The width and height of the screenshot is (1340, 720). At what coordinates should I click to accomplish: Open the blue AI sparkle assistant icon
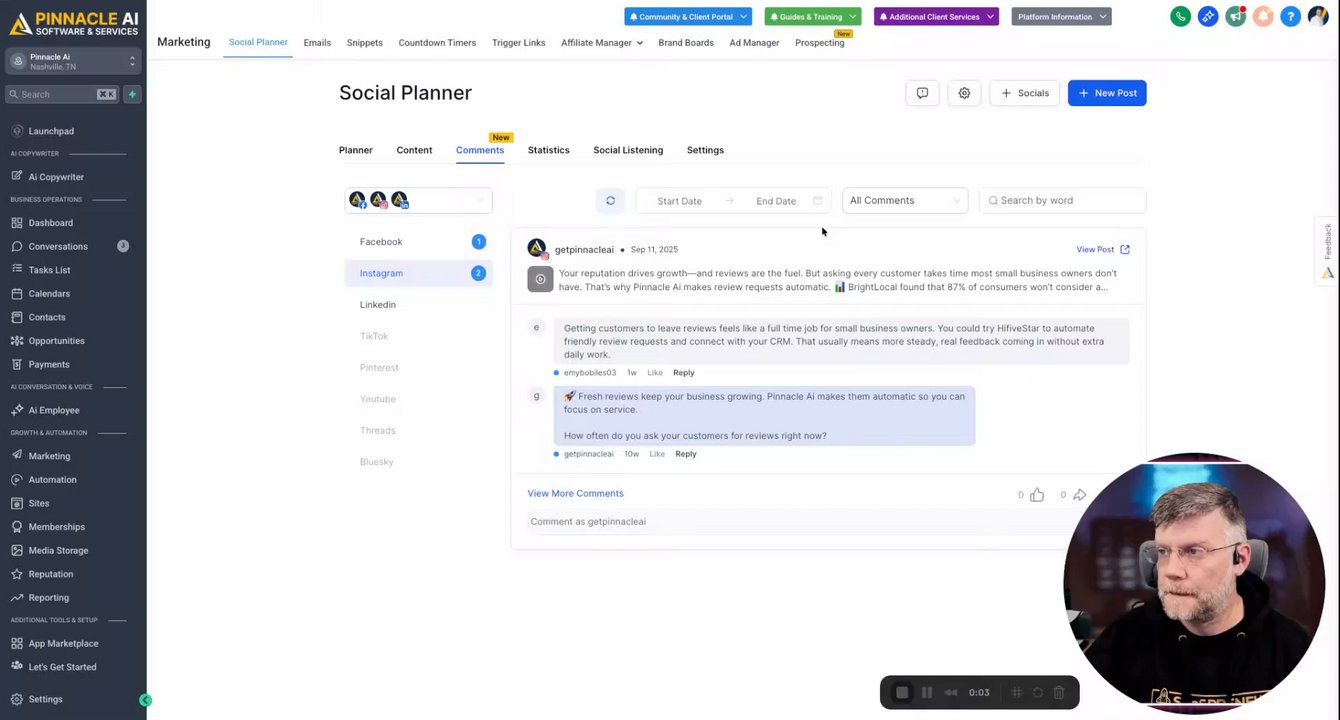point(1208,16)
